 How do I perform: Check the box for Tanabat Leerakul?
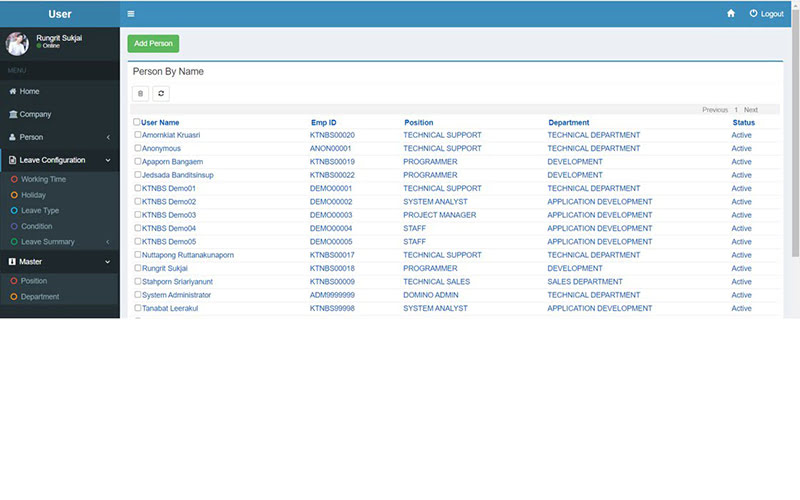pyautogui.click(x=138, y=308)
